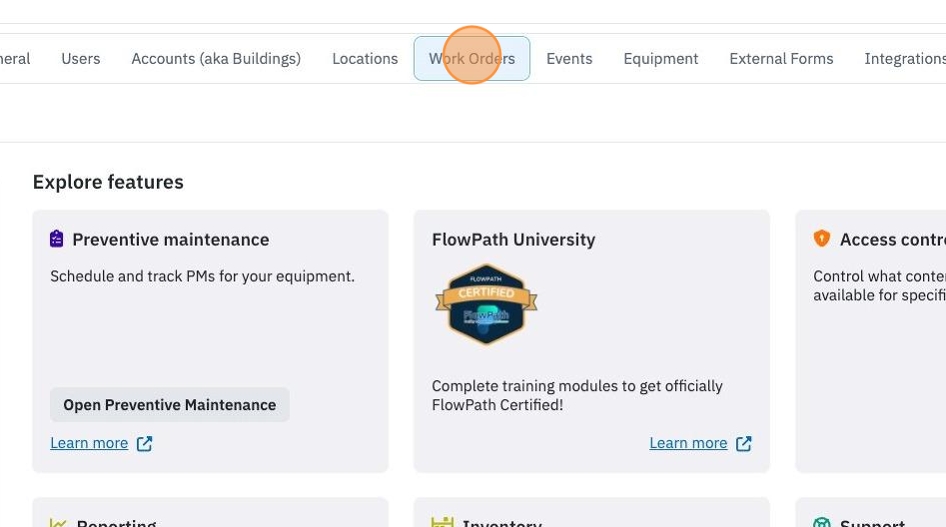The image size is (946, 527).
Task: Click Open Preventive Maintenance button
Action: click(x=170, y=405)
